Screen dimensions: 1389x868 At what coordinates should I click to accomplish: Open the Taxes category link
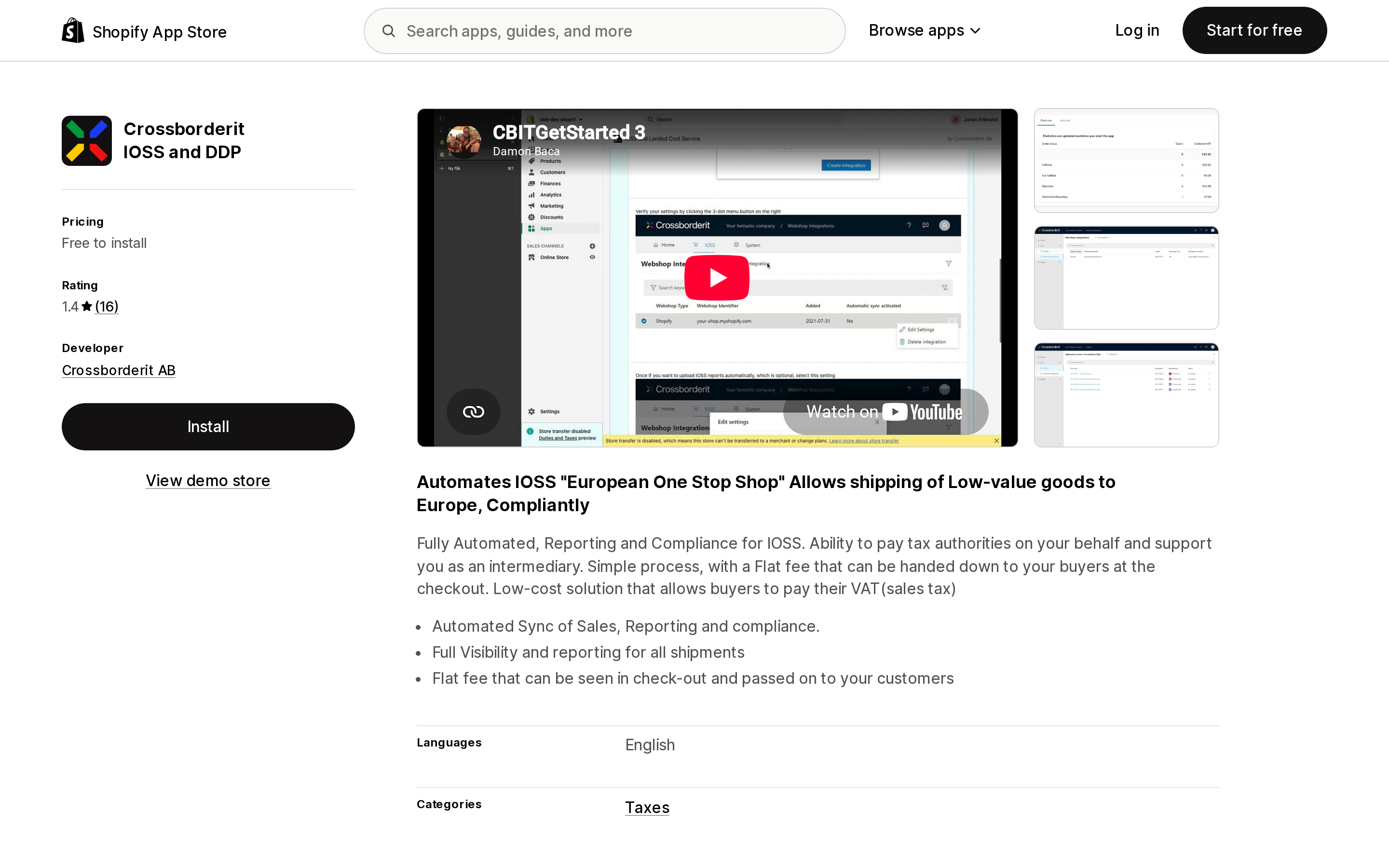647,807
